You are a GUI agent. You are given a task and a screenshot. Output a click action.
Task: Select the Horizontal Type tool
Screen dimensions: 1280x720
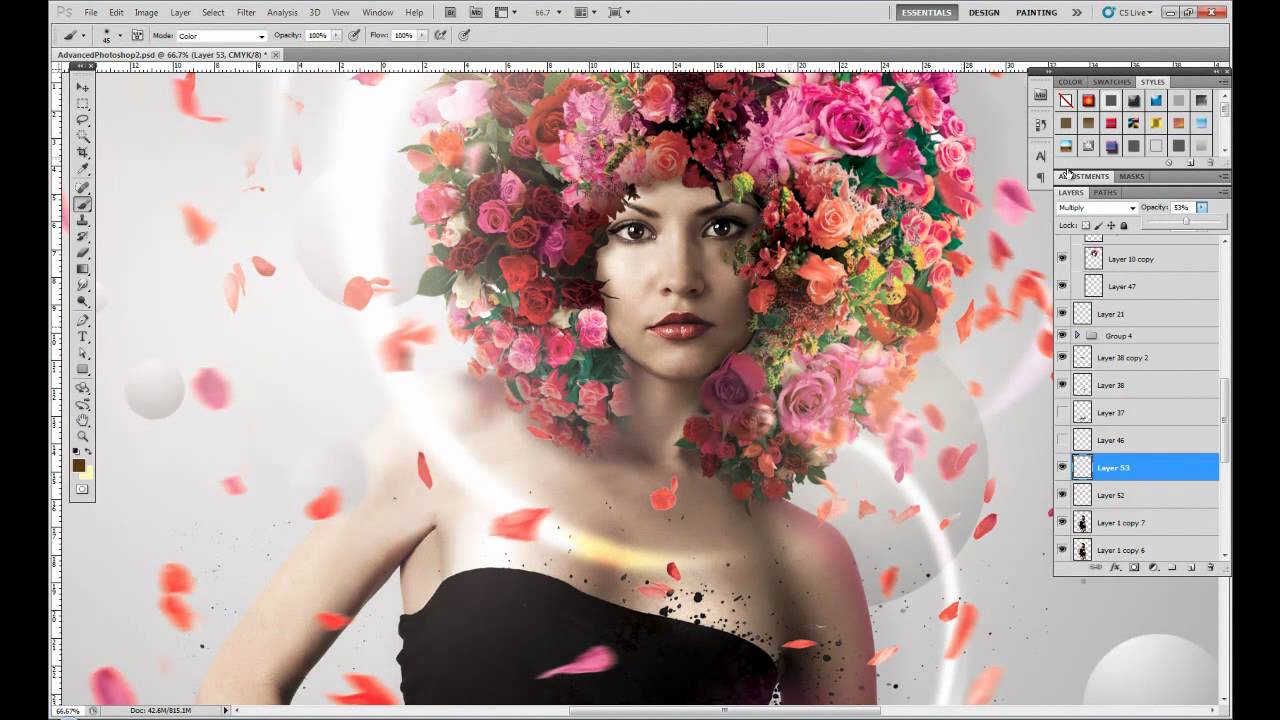coord(83,336)
